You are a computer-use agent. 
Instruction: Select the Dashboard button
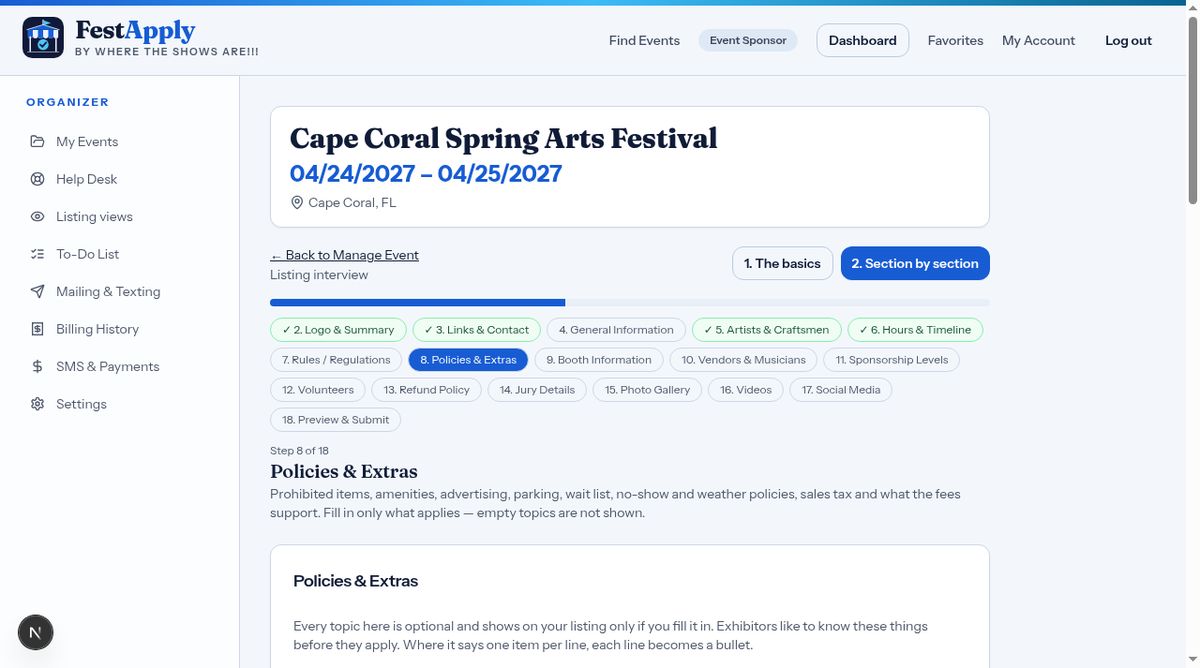(863, 40)
